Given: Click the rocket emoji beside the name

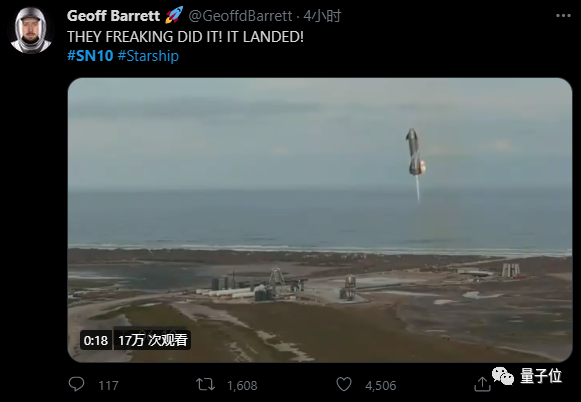Looking at the screenshot, I should click(174, 15).
